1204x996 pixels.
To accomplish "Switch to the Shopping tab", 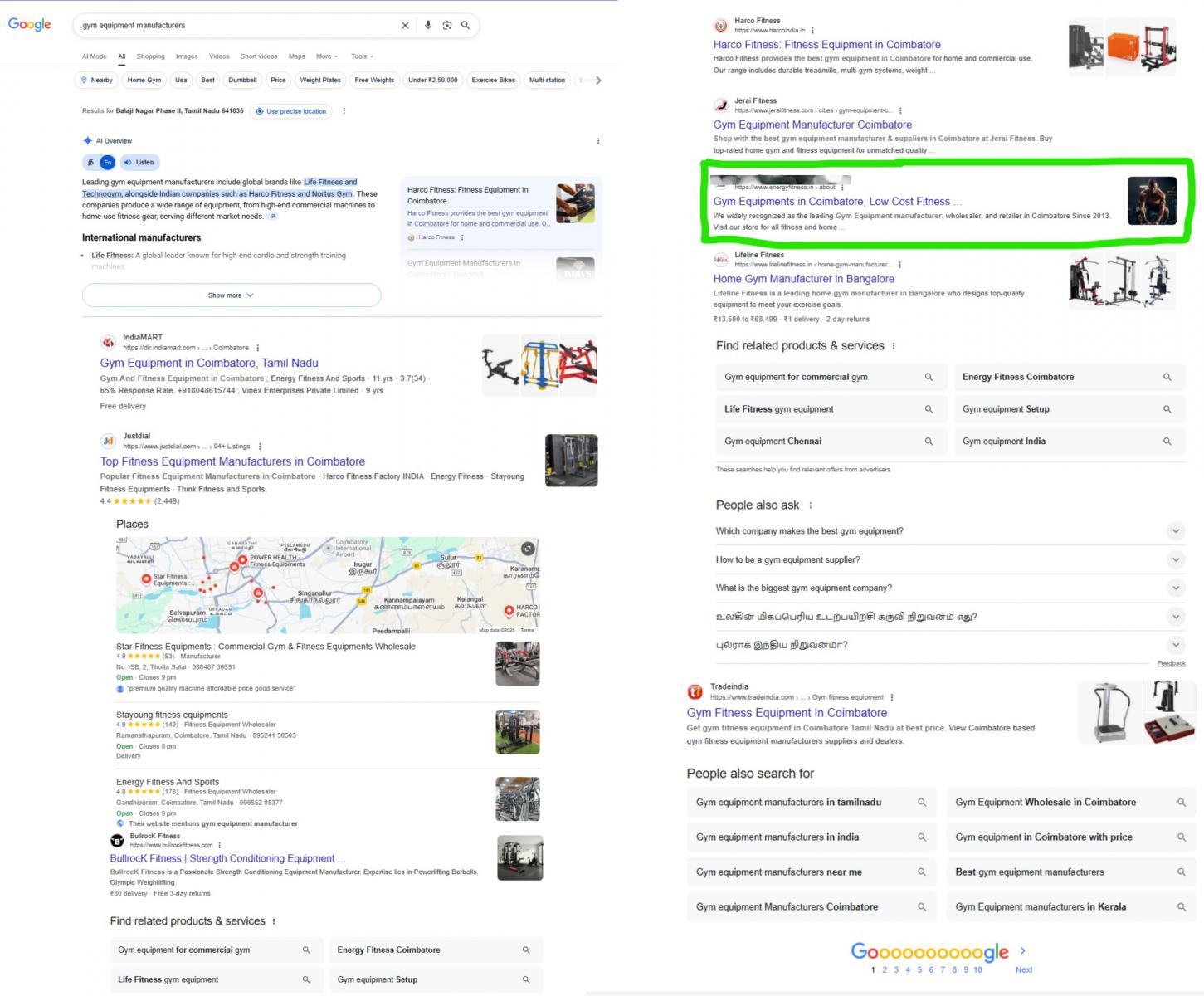I will pos(150,56).
